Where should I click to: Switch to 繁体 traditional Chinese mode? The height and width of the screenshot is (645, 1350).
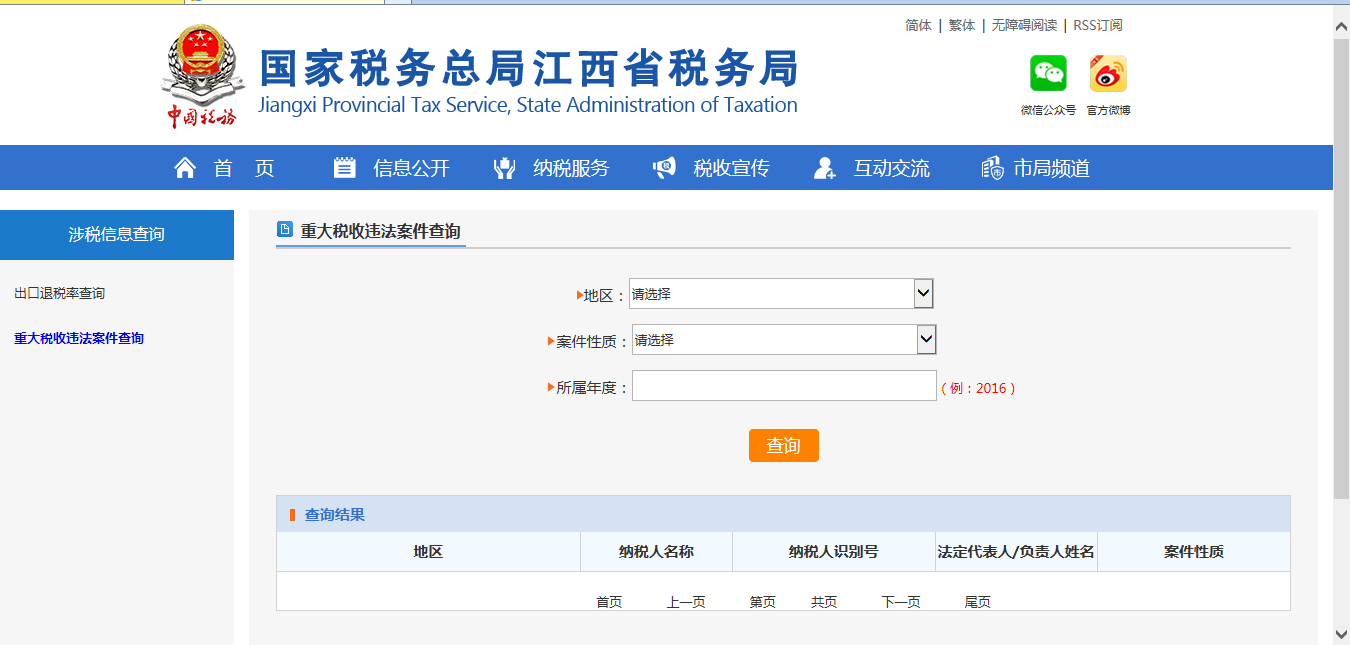coord(961,24)
